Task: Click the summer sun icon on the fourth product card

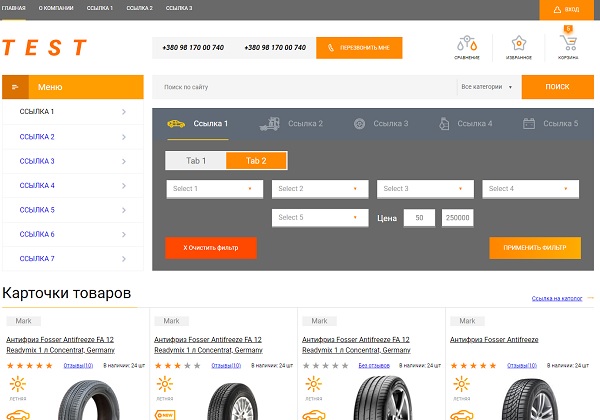Action: coord(461,384)
